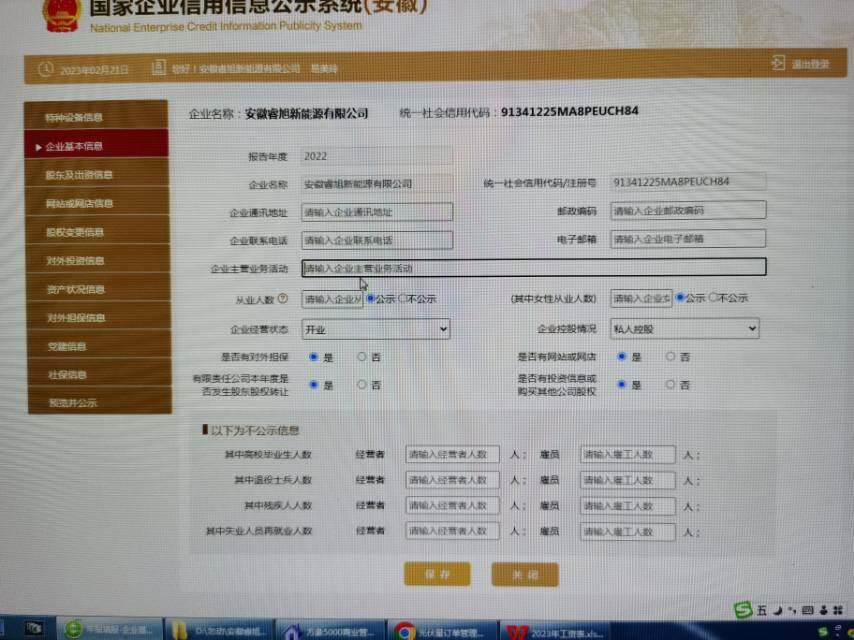Select 公示 for 从业人数
Image resolution: width=854 pixels, height=640 pixels.
(x=371, y=298)
